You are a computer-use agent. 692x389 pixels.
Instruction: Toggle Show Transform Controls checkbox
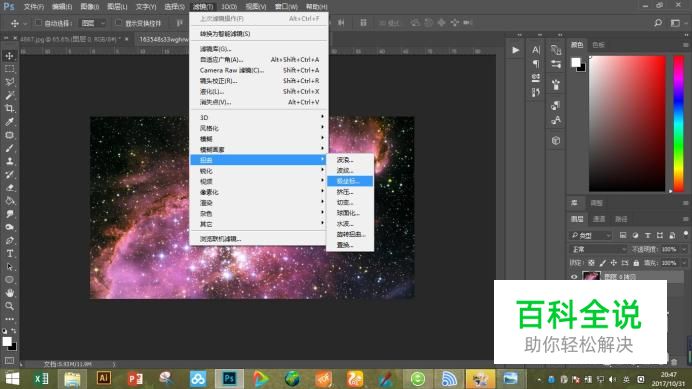pos(118,23)
